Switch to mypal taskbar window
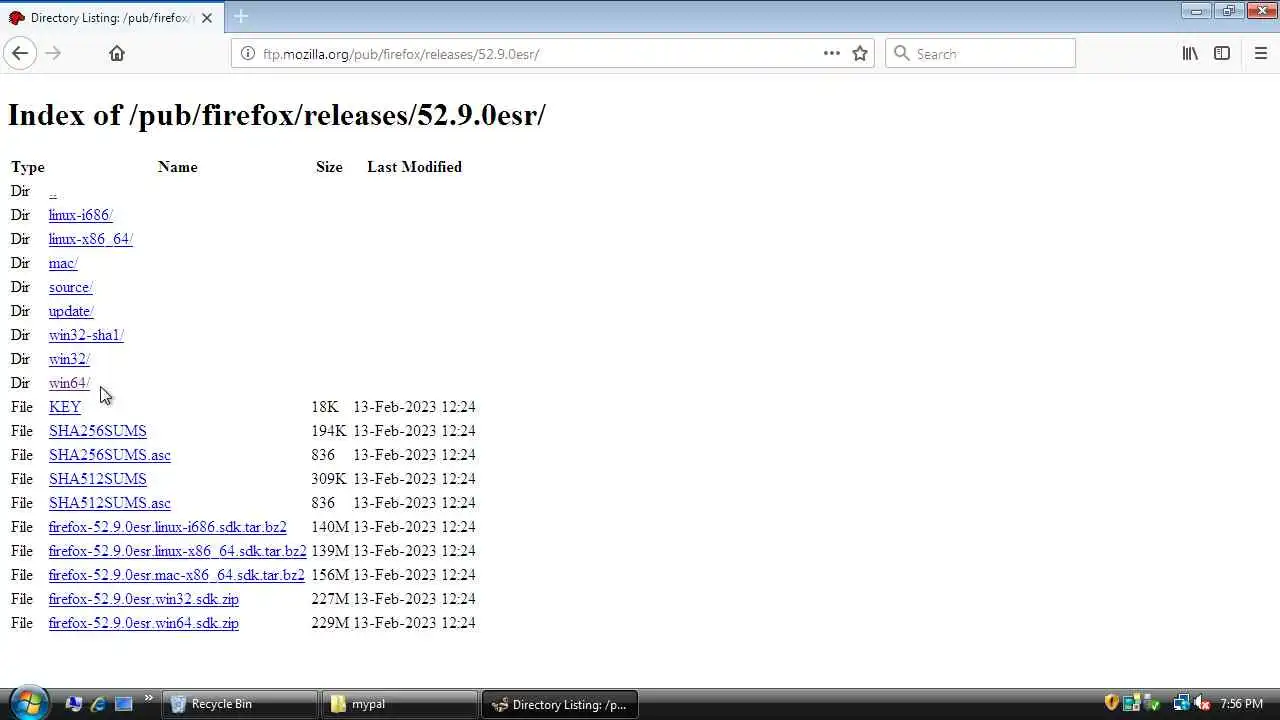This screenshot has height=720, width=1280. coord(400,704)
